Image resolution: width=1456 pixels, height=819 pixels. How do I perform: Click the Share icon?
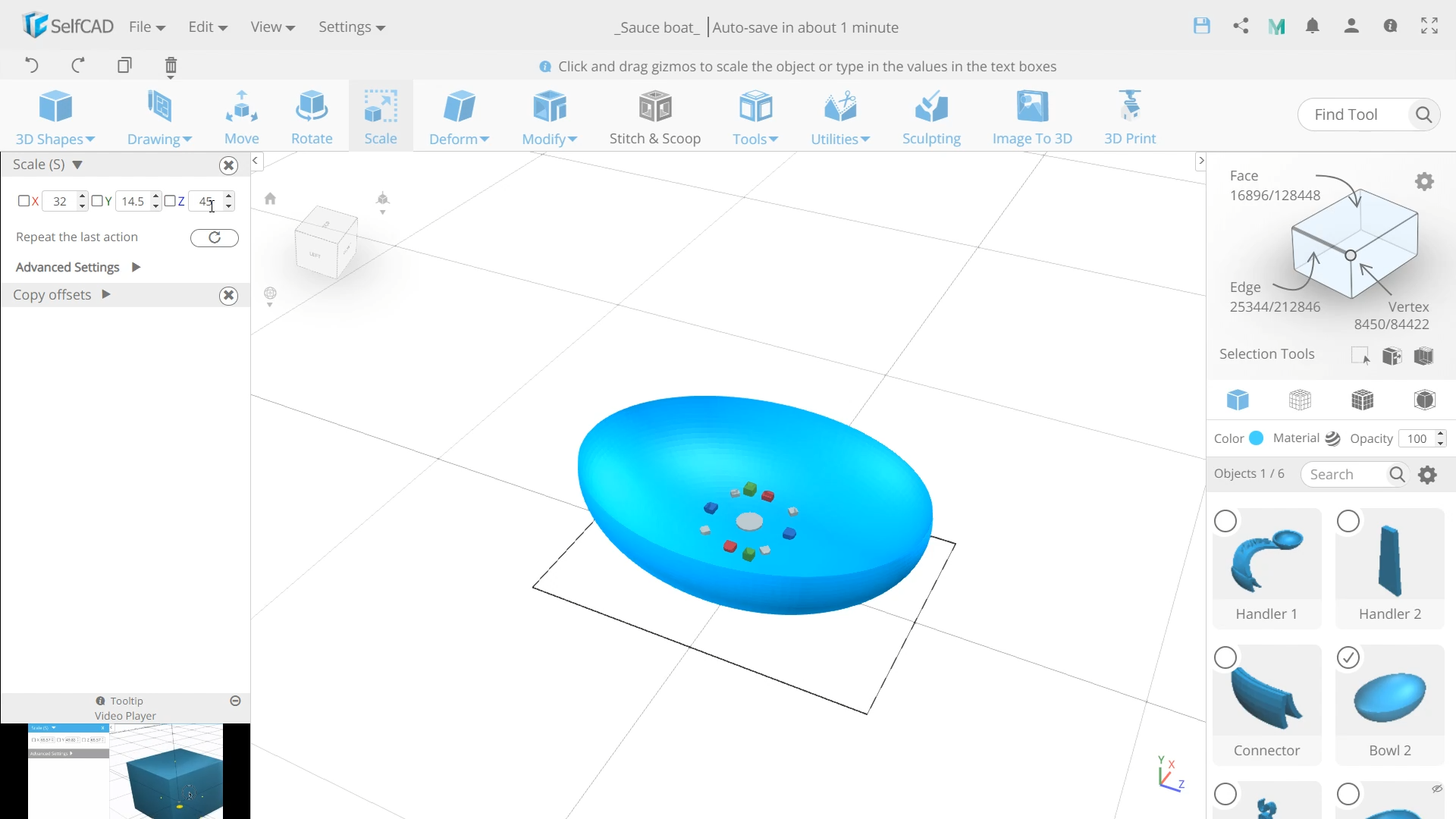1241,26
